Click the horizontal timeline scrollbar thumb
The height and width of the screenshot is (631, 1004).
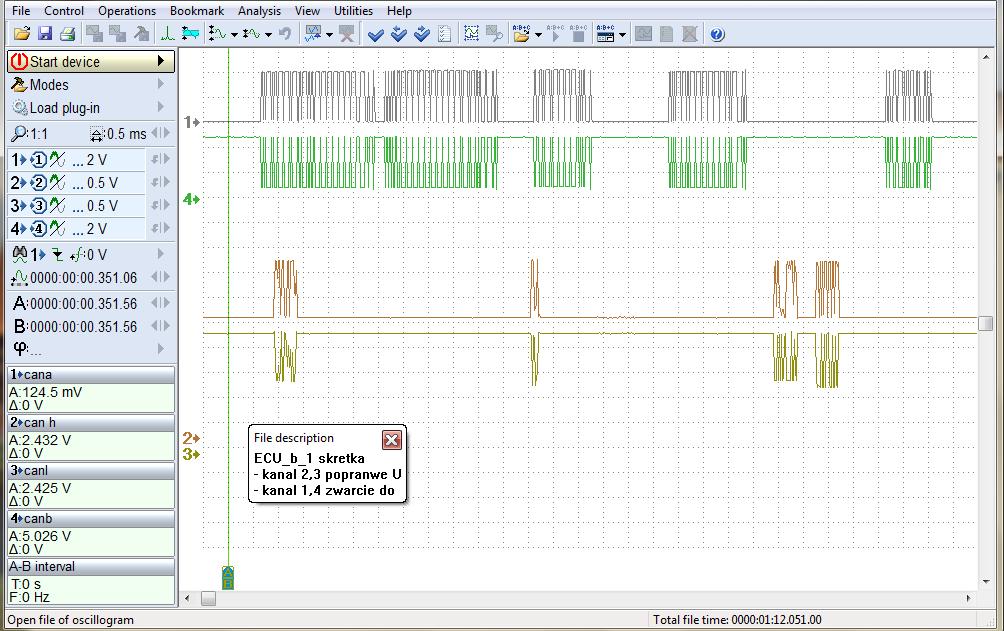(208, 598)
